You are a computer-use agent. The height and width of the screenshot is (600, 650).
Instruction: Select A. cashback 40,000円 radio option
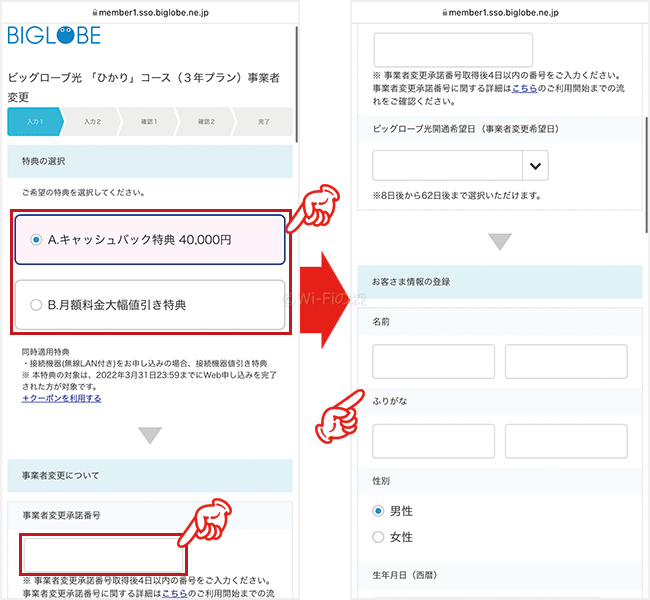coord(36,240)
